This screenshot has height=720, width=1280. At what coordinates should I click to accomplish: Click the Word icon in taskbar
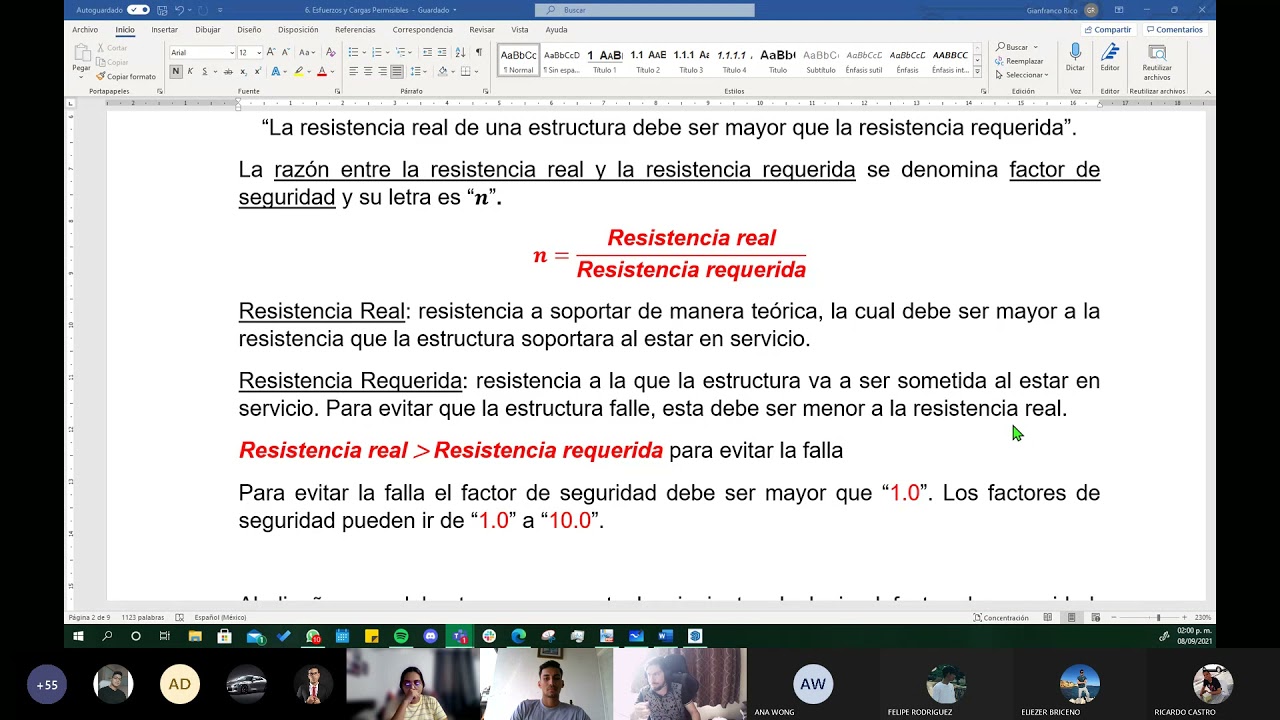coord(666,636)
